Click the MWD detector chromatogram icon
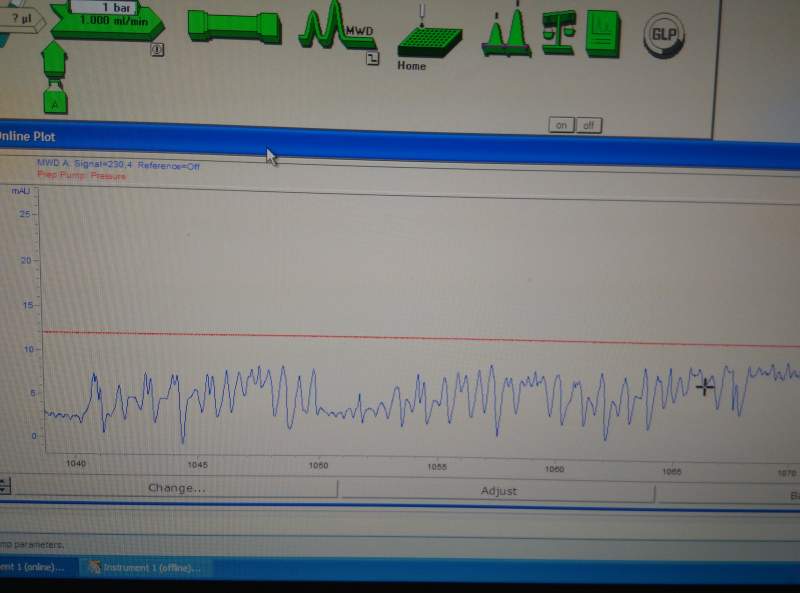 point(336,26)
